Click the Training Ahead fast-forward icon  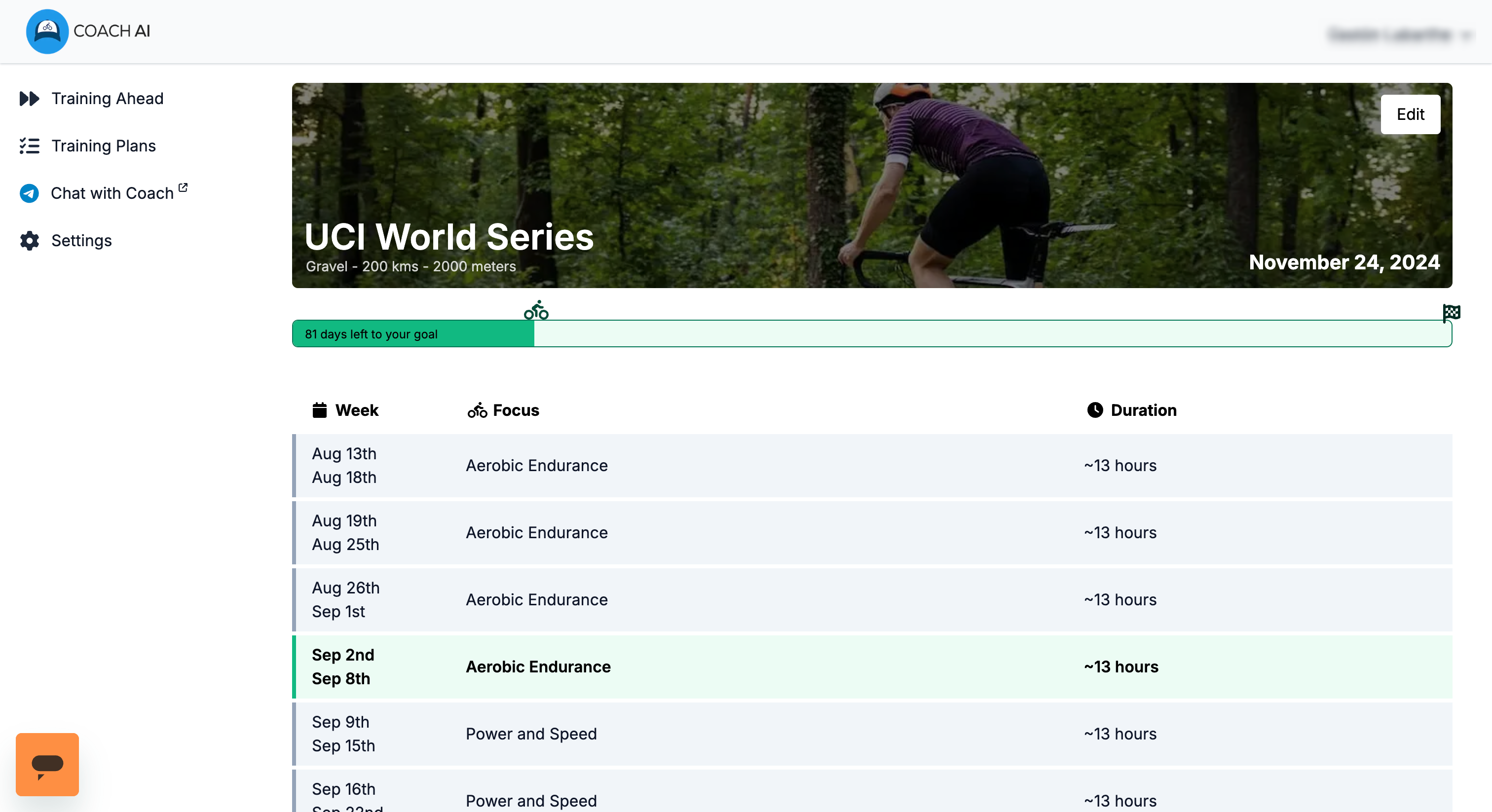(29, 99)
